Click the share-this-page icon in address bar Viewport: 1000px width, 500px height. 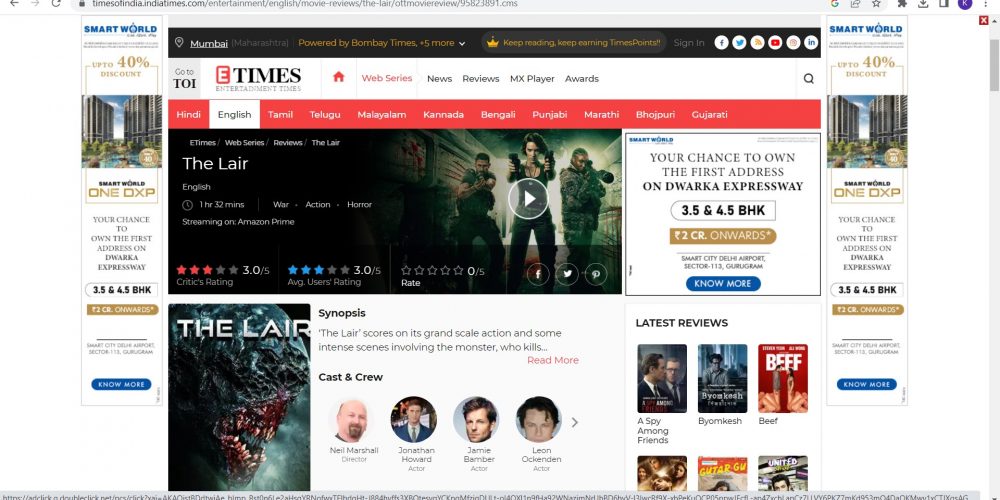tap(855, 3)
